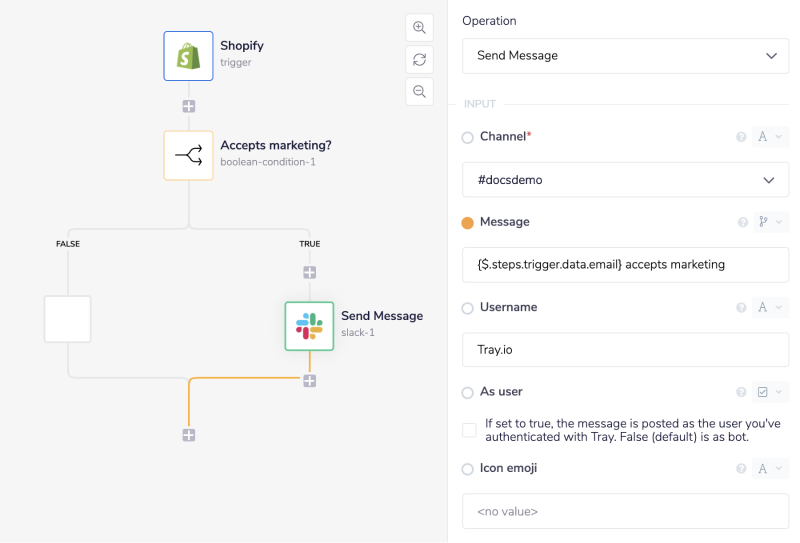Select the Username radio button
Screen dimensions: 800x543
click(467, 308)
